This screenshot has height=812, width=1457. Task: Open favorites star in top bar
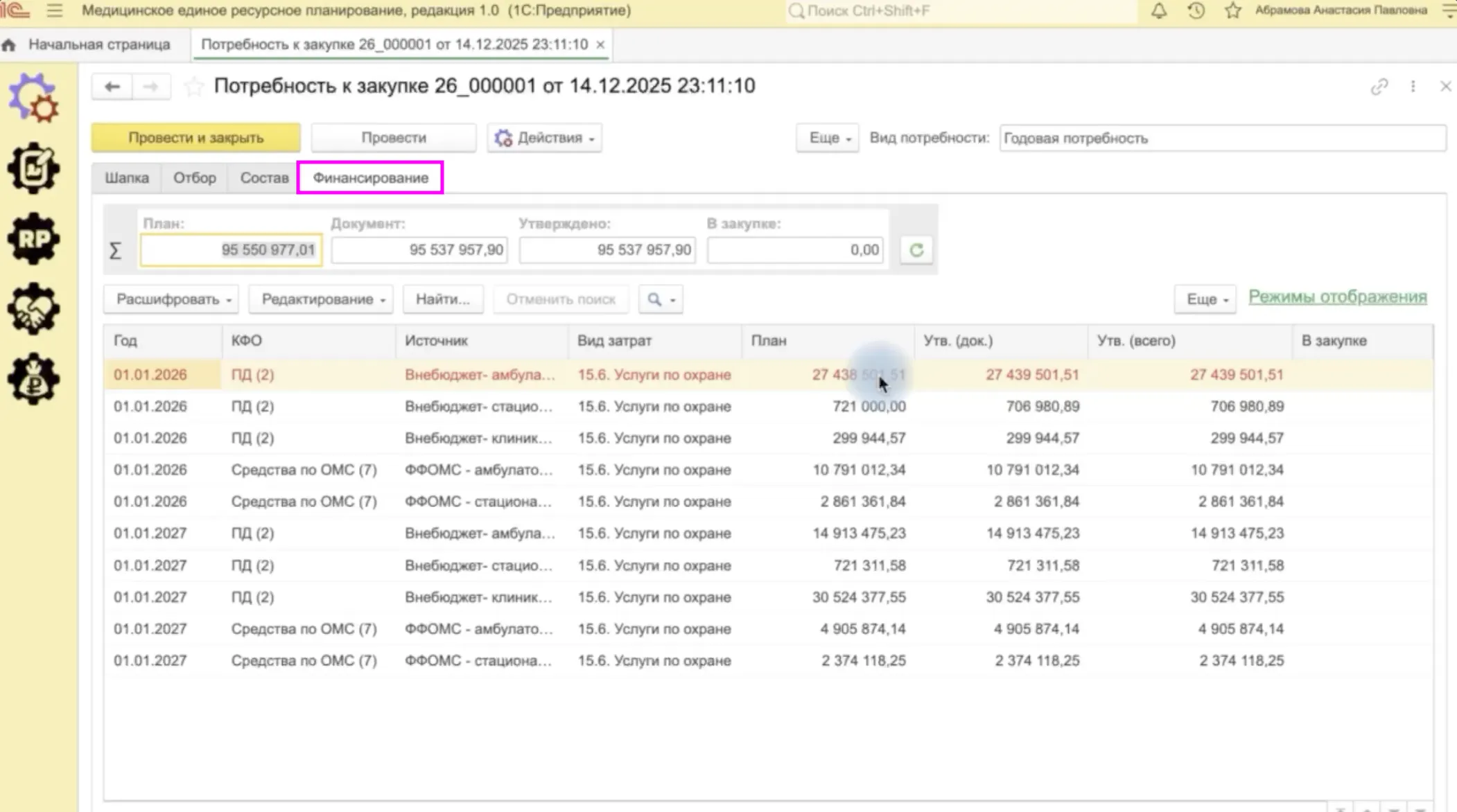1232,10
